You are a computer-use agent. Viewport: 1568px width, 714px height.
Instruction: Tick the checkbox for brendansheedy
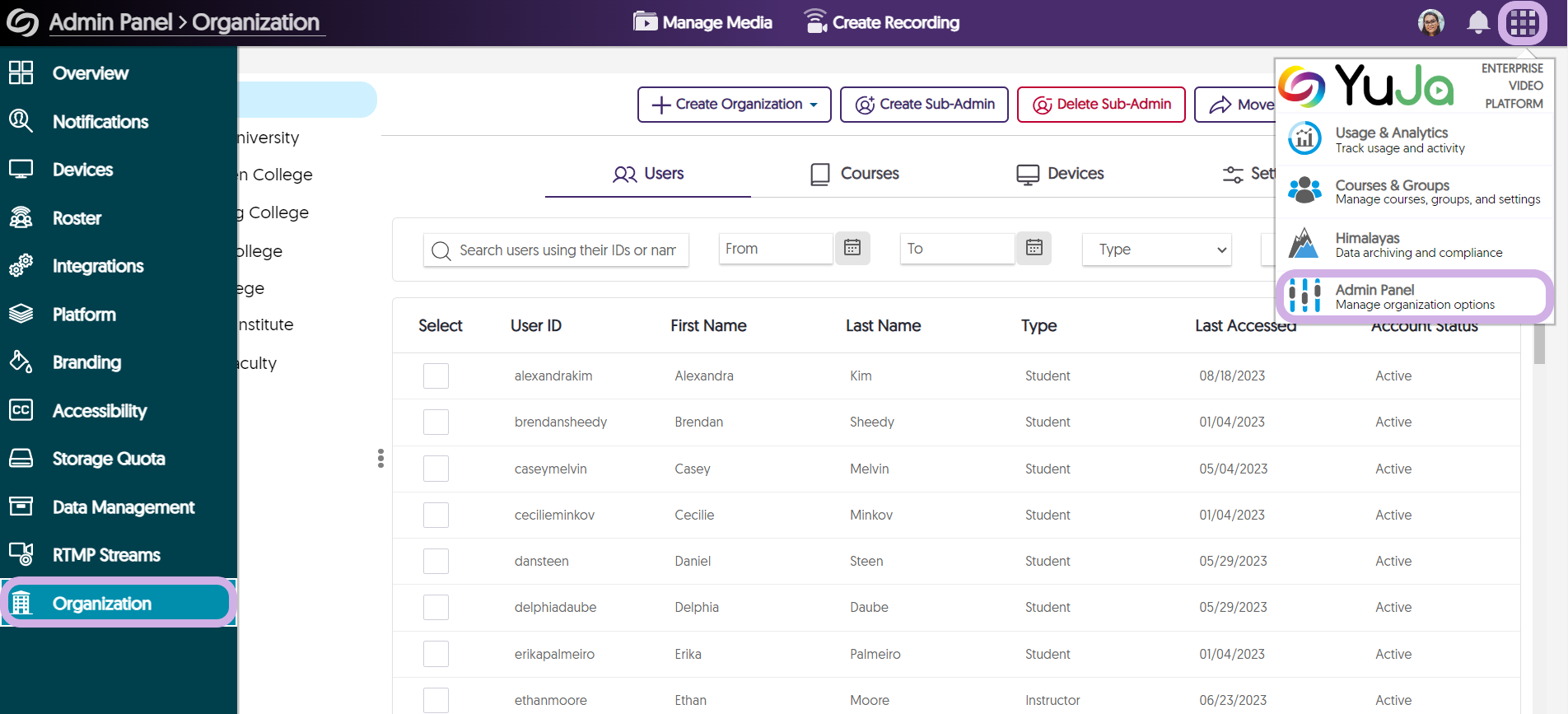[436, 422]
